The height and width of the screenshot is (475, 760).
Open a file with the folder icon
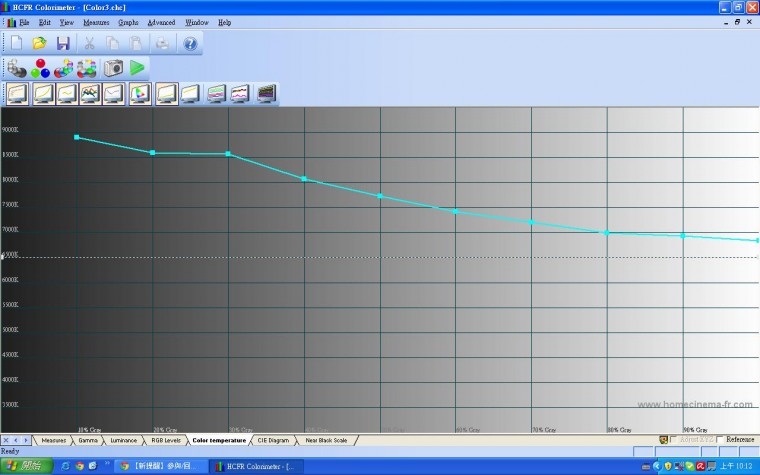point(39,43)
